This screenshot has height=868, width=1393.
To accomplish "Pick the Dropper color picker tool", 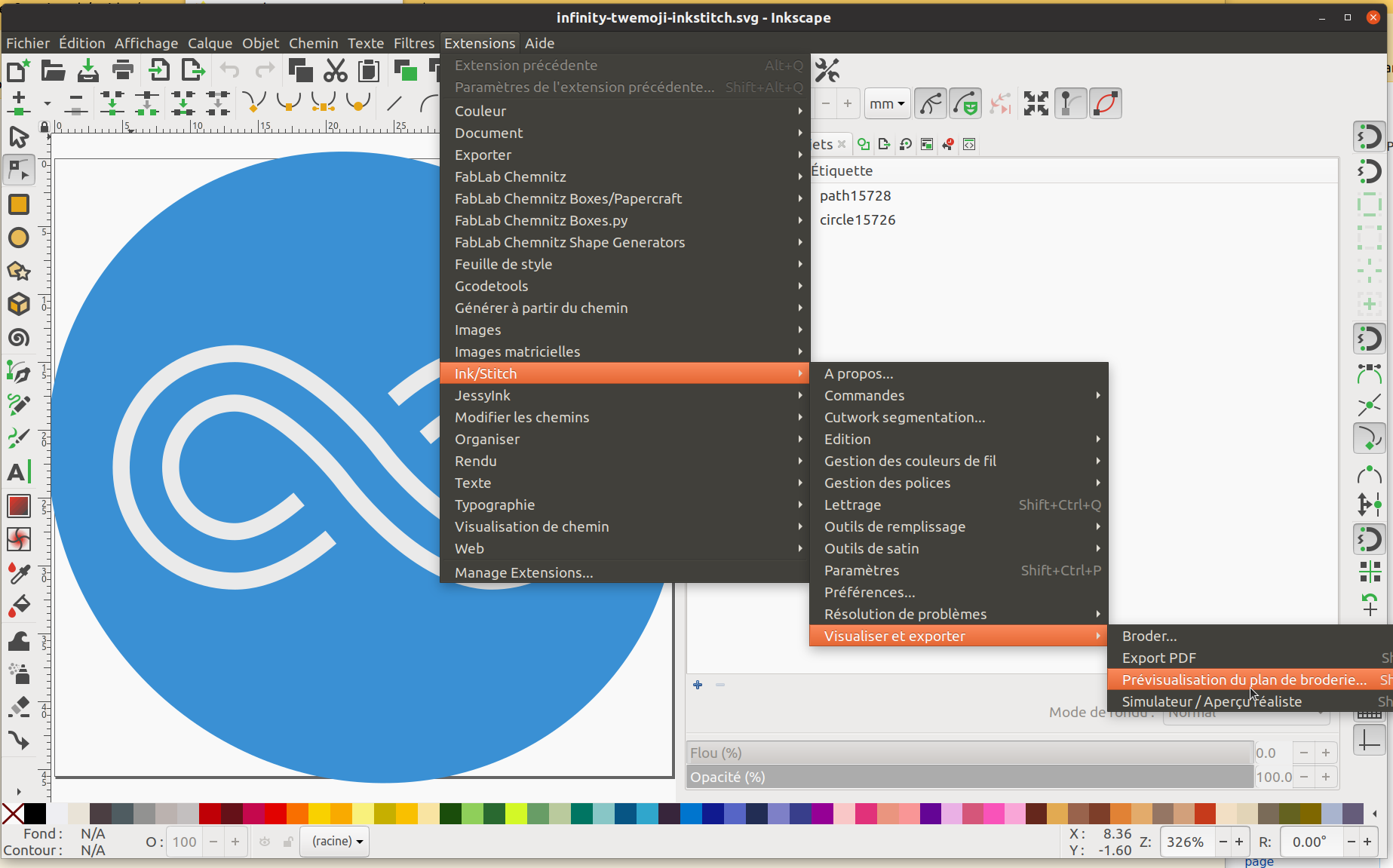I will click(x=19, y=572).
